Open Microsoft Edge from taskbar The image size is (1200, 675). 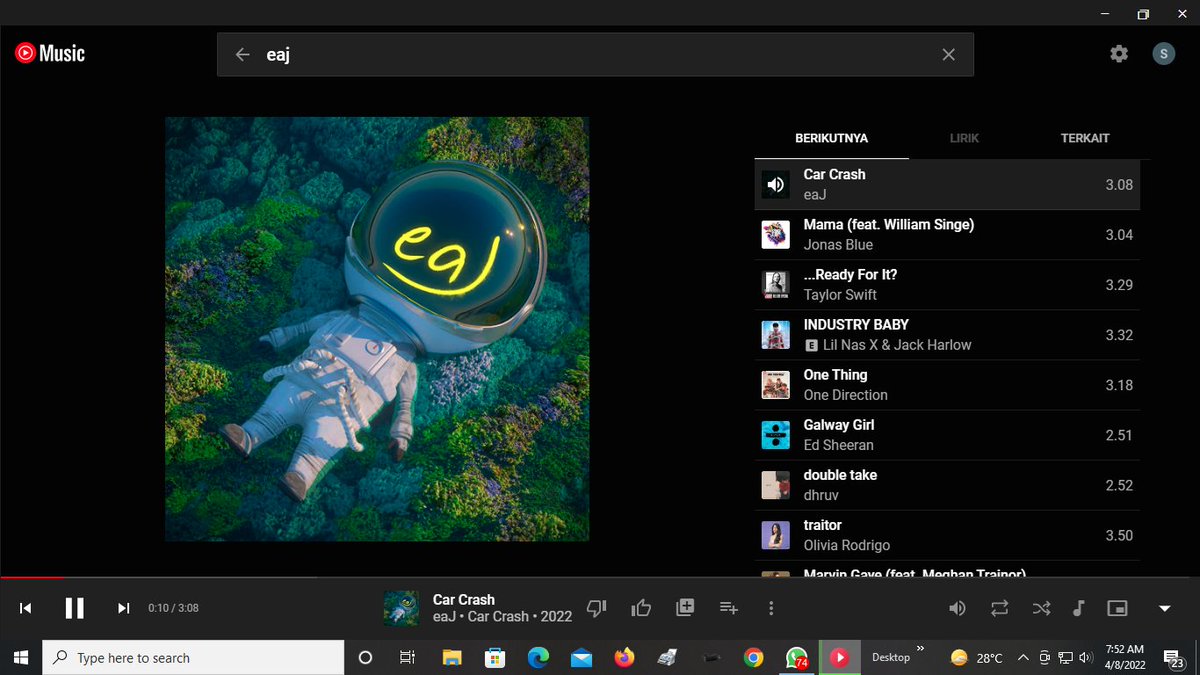[538, 657]
